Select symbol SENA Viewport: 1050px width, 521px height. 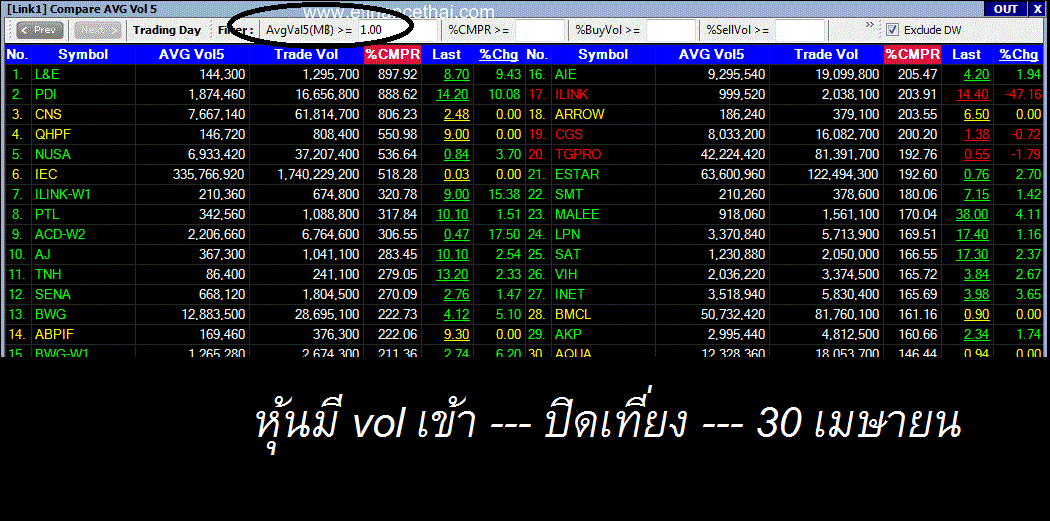tap(52, 294)
